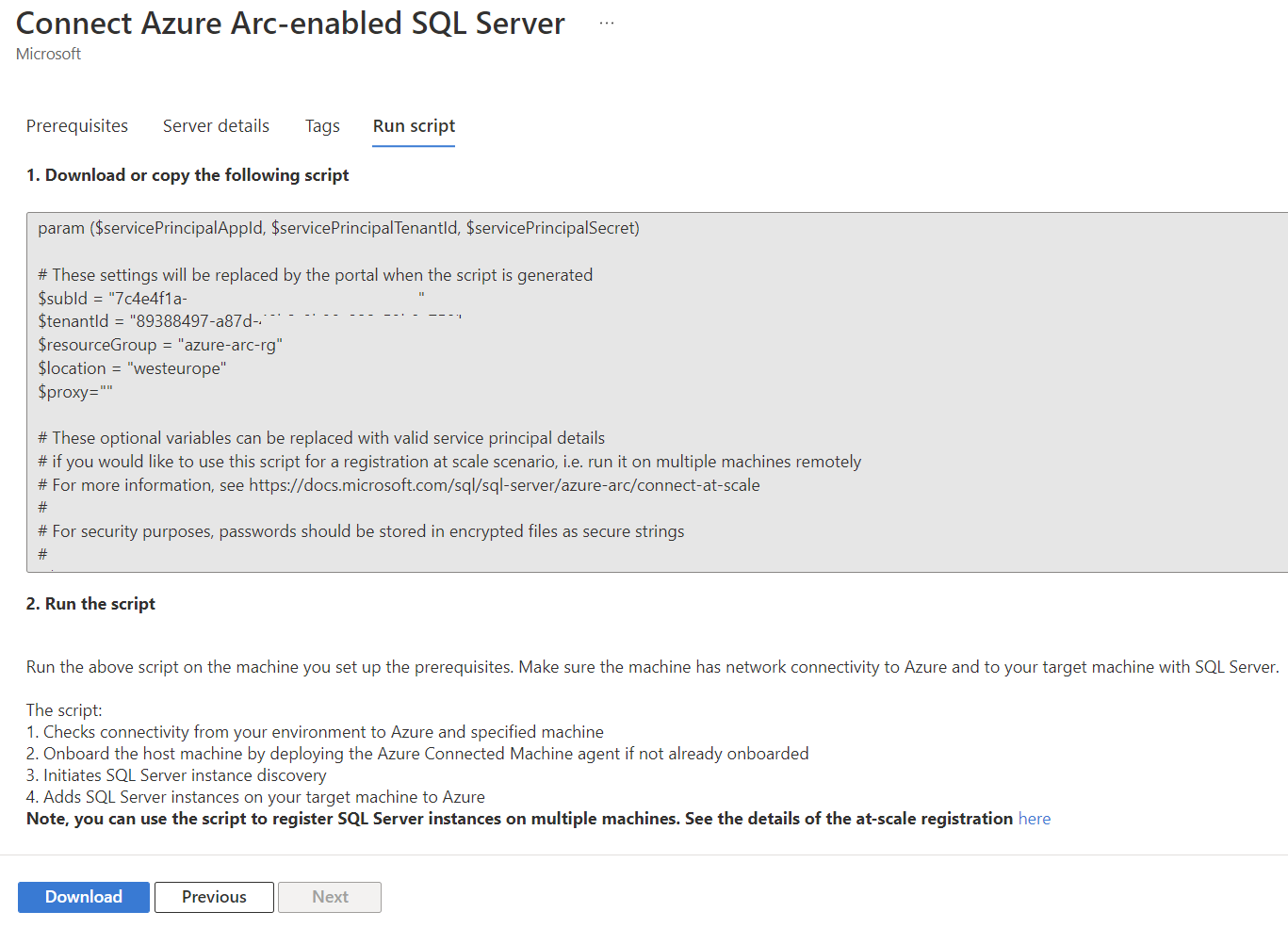
Task: Click the Microsoft publisher label
Action: (x=48, y=54)
